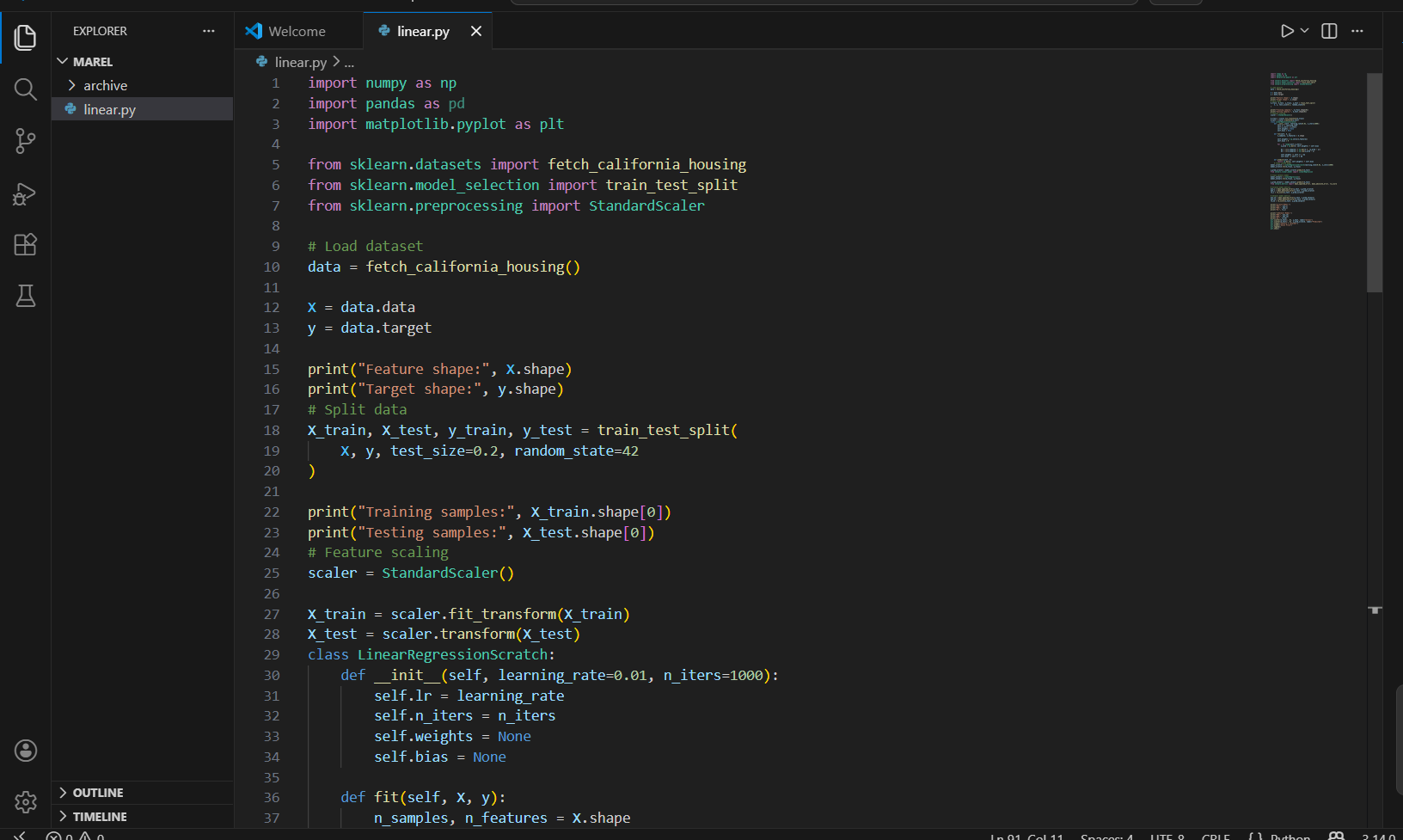Open the Testing flask view

pos(26,297)
